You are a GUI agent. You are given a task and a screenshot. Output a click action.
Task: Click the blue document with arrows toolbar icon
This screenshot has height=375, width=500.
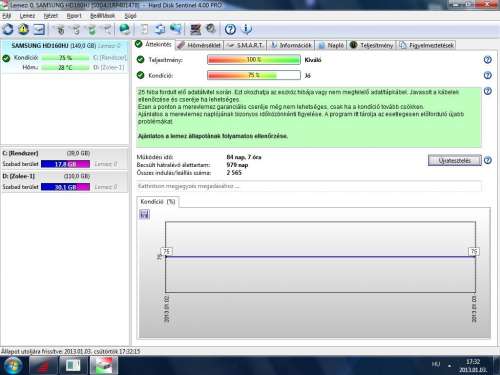[x=160, y=29]
